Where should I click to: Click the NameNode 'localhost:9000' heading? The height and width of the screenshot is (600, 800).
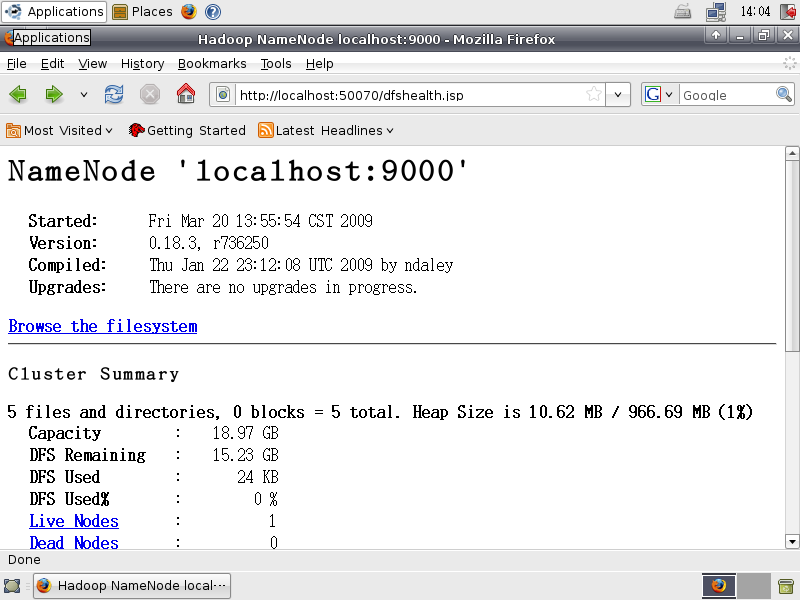coord(238,171)
